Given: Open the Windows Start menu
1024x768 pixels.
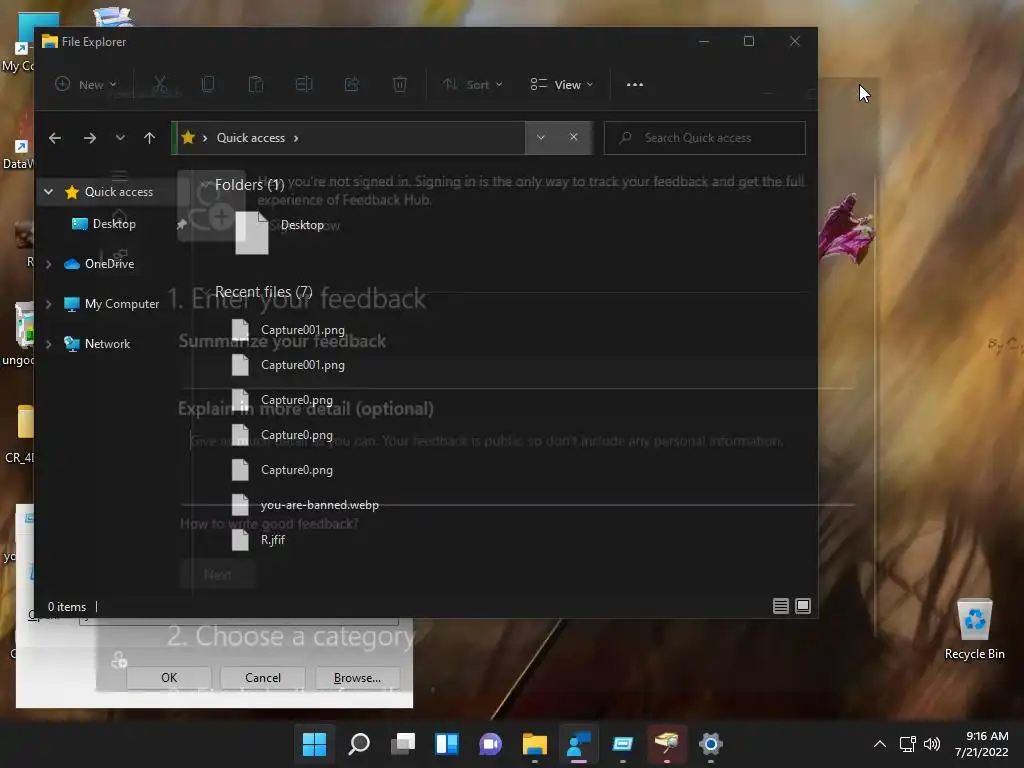Looking at the screenshot, I should point(314,744).
